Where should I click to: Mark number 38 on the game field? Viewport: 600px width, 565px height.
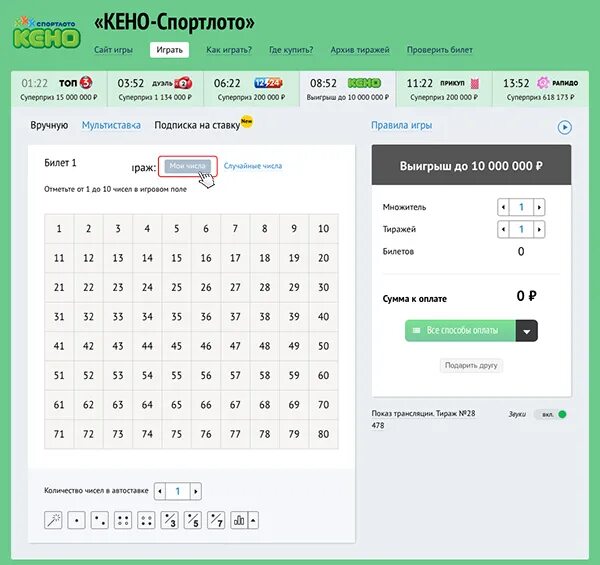(265, 317)
